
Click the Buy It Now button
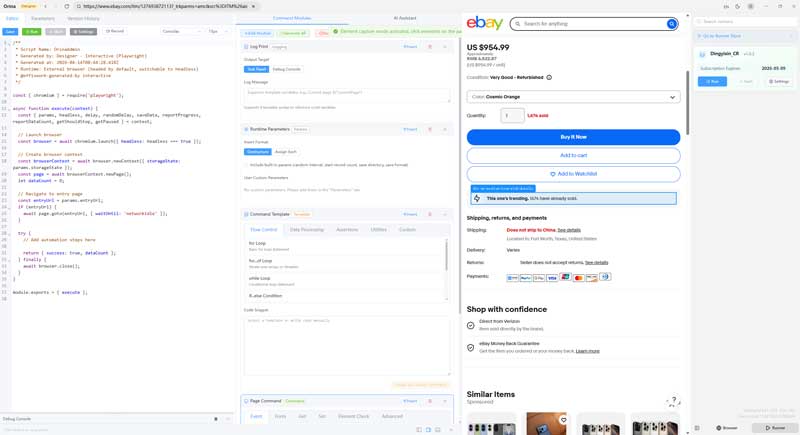pyautogui.click(x=573, y=137)
